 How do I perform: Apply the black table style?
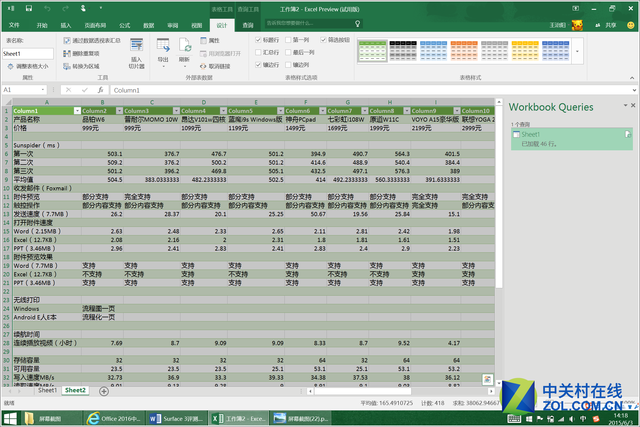pyautogui.click(x=403, y=51)
